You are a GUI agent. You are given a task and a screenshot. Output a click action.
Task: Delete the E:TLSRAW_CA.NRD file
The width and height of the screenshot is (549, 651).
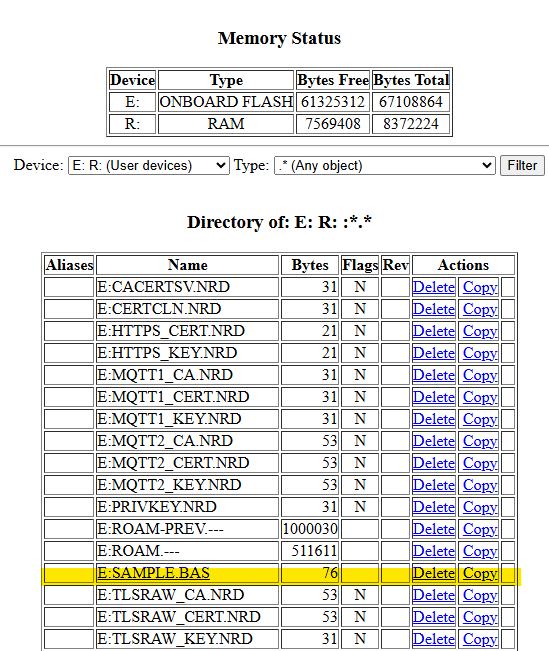tap(434, 595)
